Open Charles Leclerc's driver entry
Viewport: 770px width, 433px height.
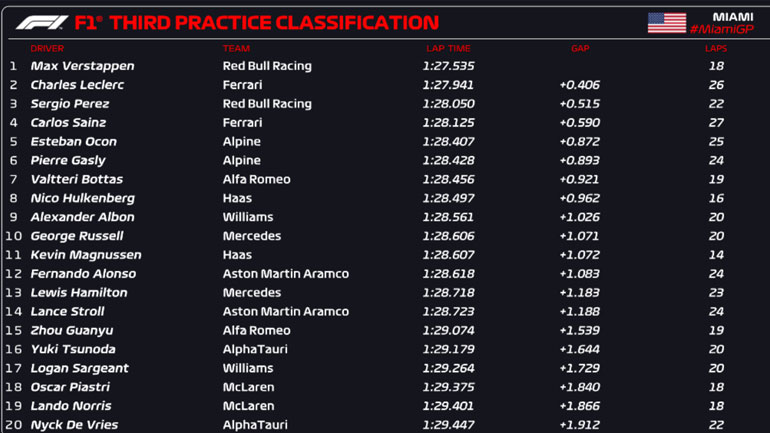[77, 85]
